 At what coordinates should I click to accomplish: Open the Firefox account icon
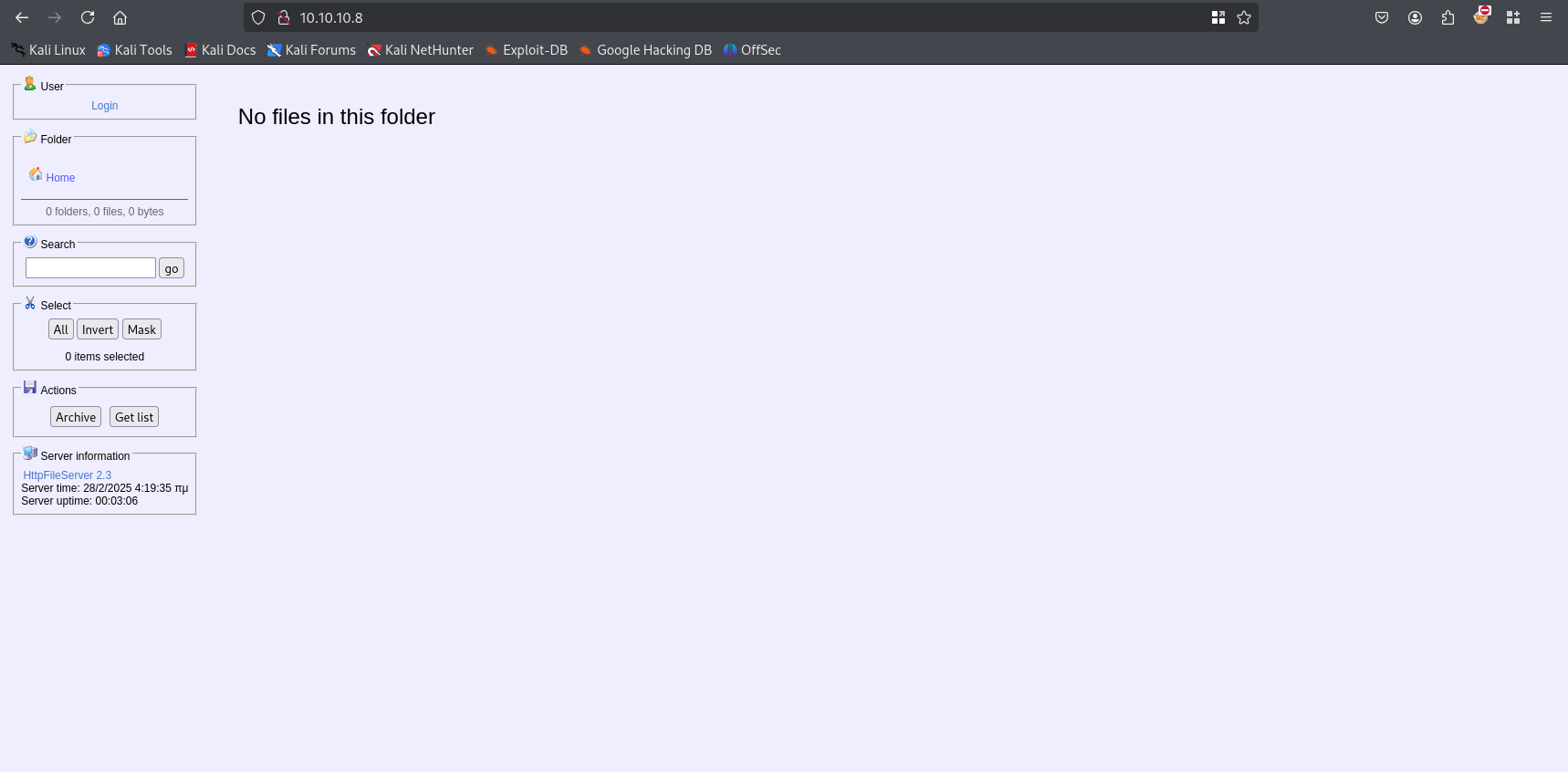point(1415,17)
